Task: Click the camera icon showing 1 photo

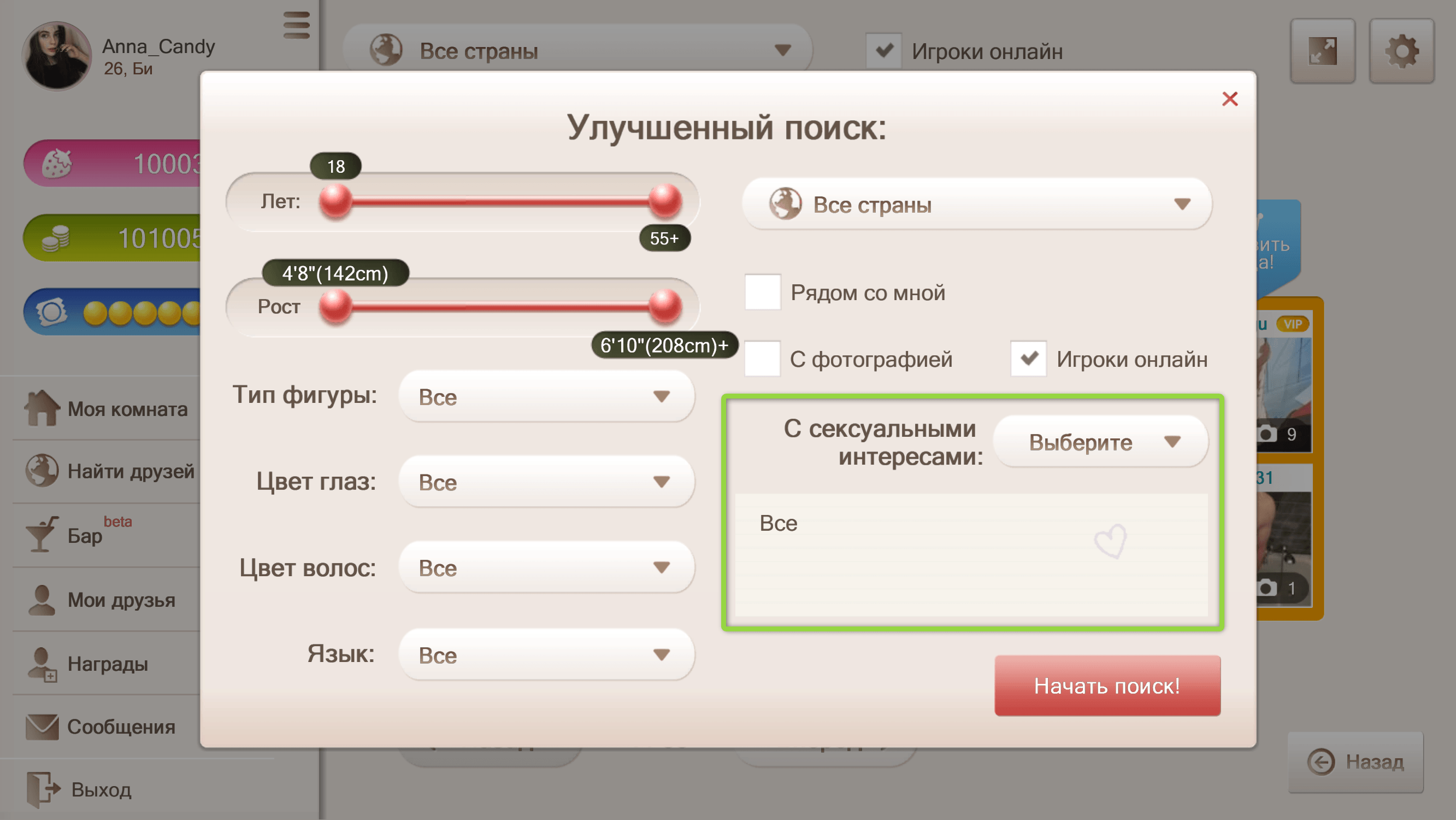Action: (1266, 588)
